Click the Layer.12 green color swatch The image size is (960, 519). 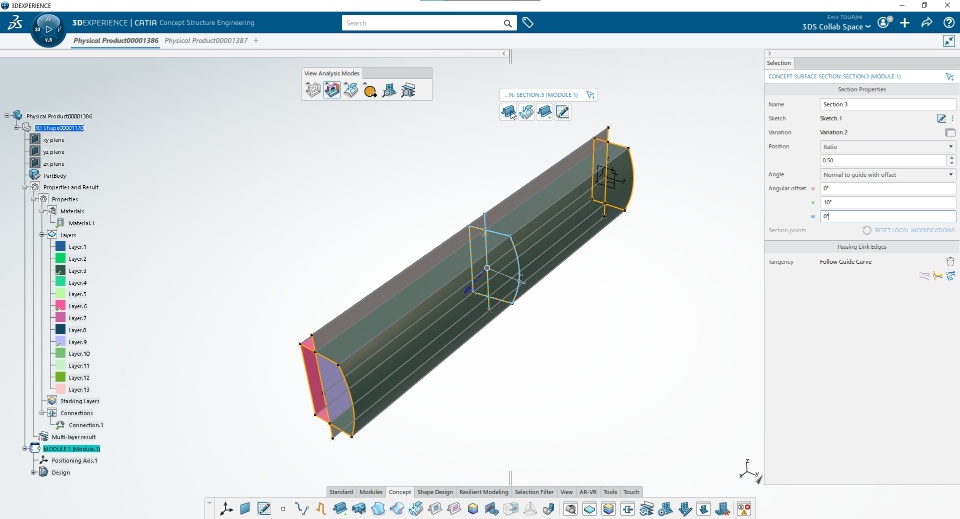[x=61, y=378]
